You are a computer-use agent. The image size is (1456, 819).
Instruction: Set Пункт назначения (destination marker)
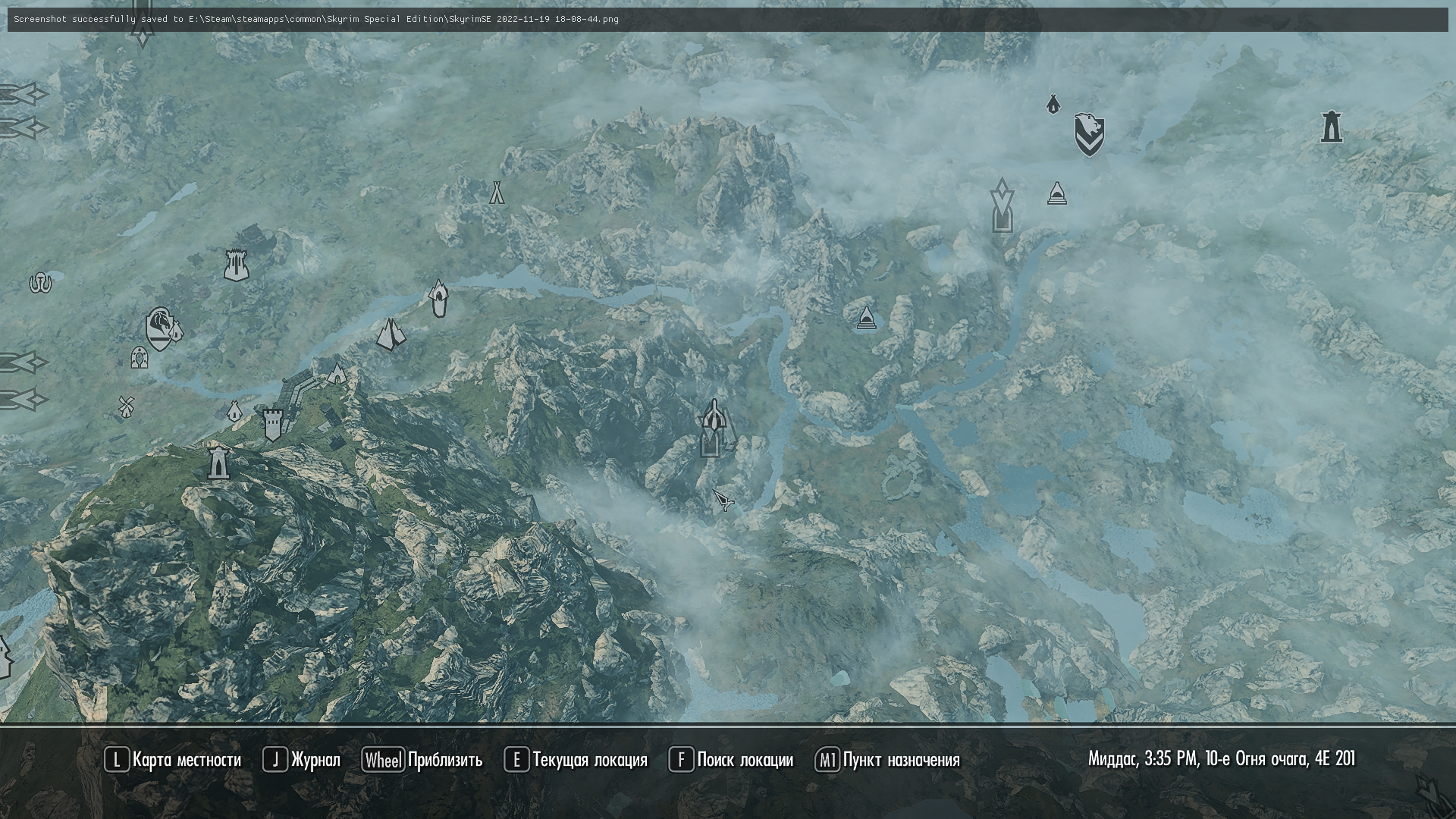coord(887,760)
